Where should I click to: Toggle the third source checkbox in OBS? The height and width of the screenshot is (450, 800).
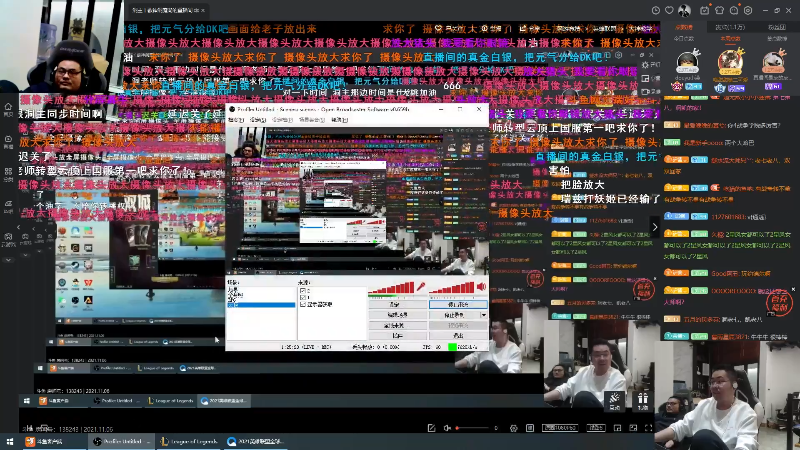point(303,304)
